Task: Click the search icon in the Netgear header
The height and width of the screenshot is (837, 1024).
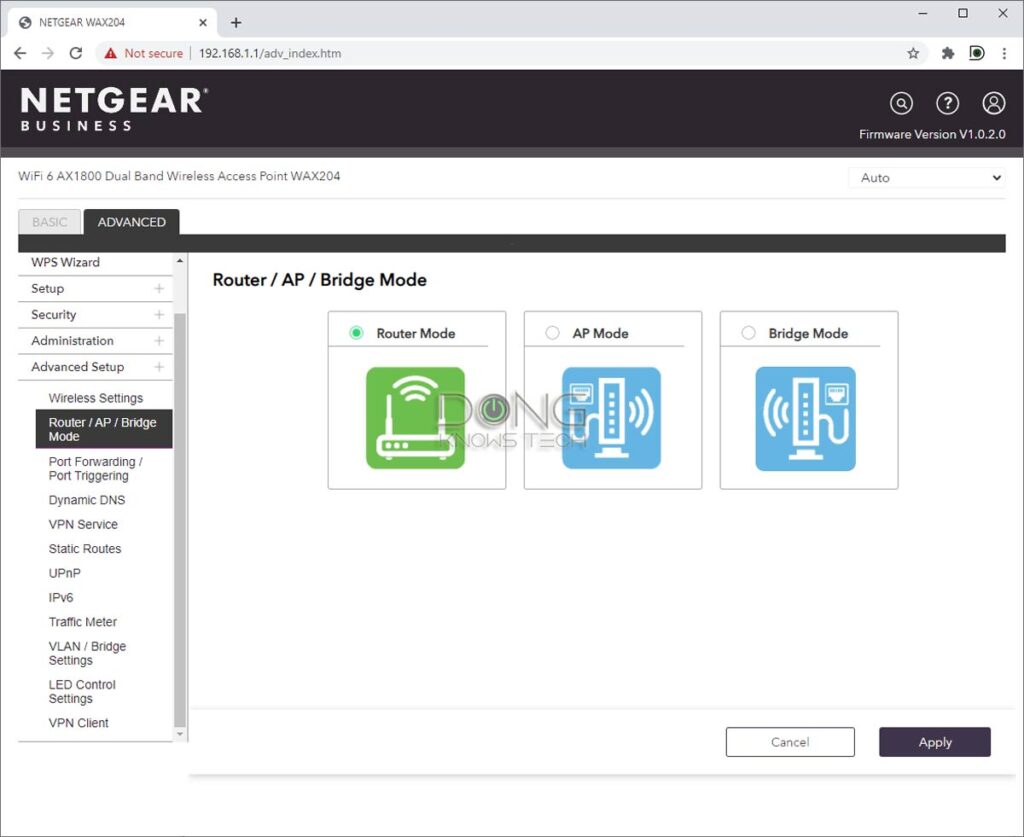Action: [x=901, y=103]
